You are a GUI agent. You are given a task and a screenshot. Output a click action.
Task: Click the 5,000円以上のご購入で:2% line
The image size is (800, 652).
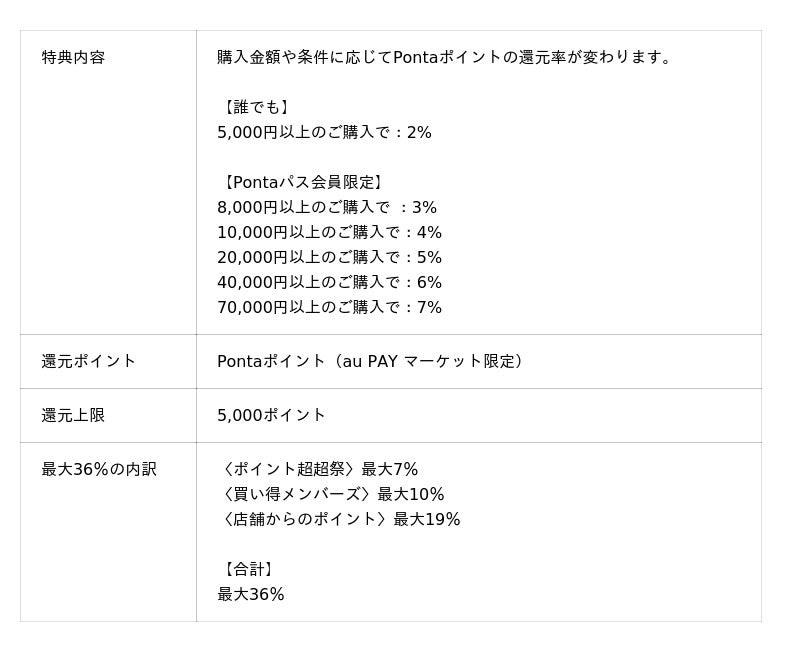pos(324,133)
